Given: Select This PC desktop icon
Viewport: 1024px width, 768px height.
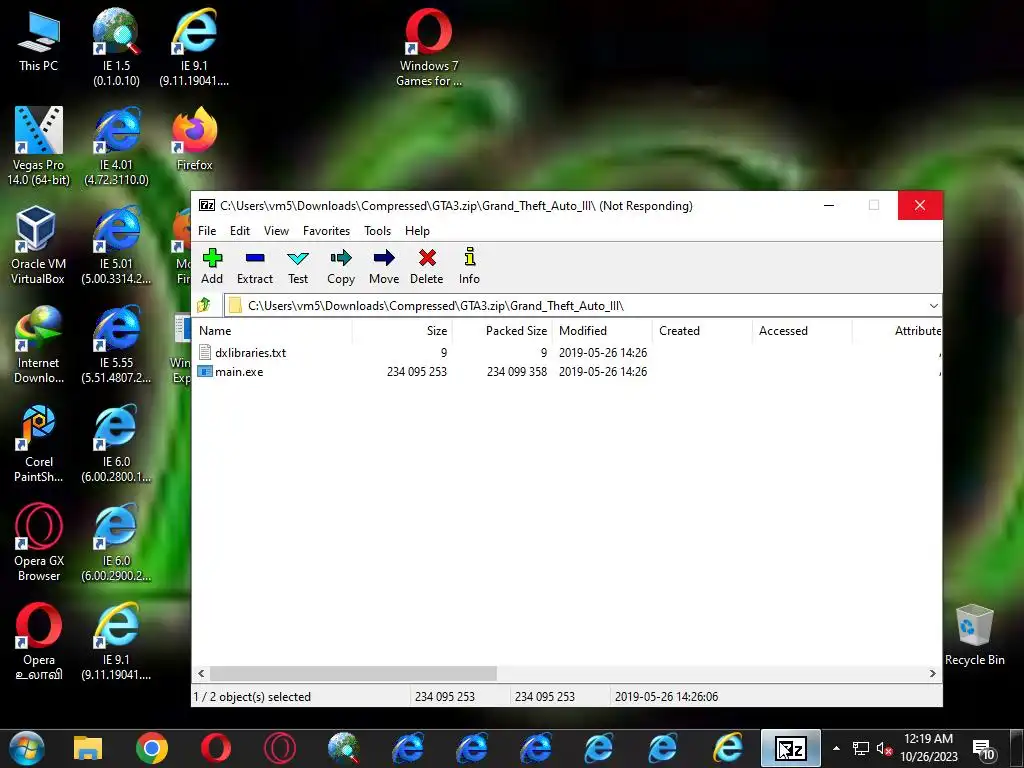Looking at the screenshot, I should click(x=39, y=40).
